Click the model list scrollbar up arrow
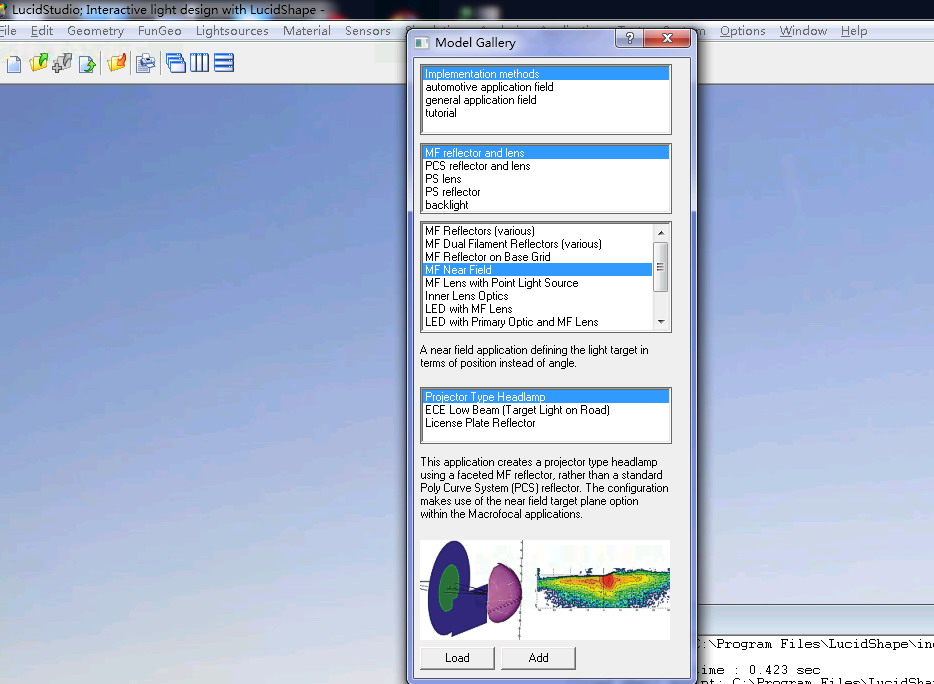 pos(661,232)
